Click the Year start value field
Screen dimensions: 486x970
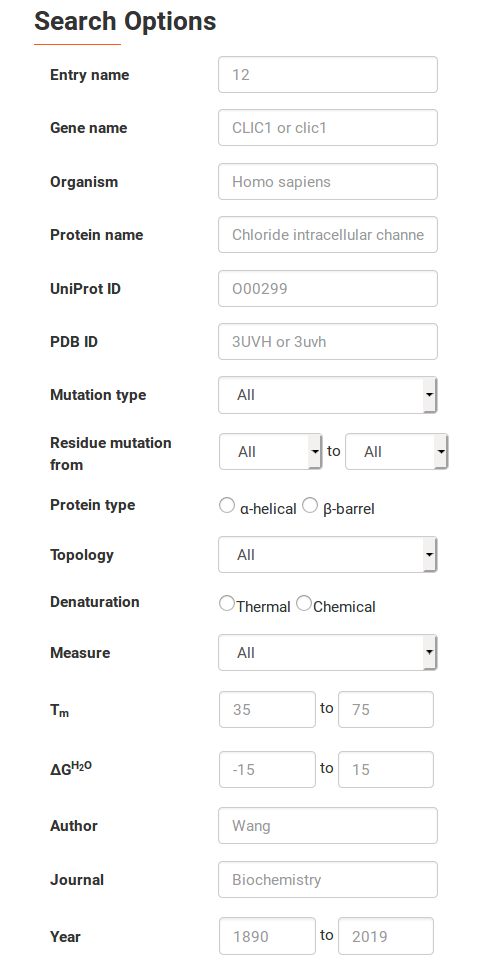[x=268, y=936]
